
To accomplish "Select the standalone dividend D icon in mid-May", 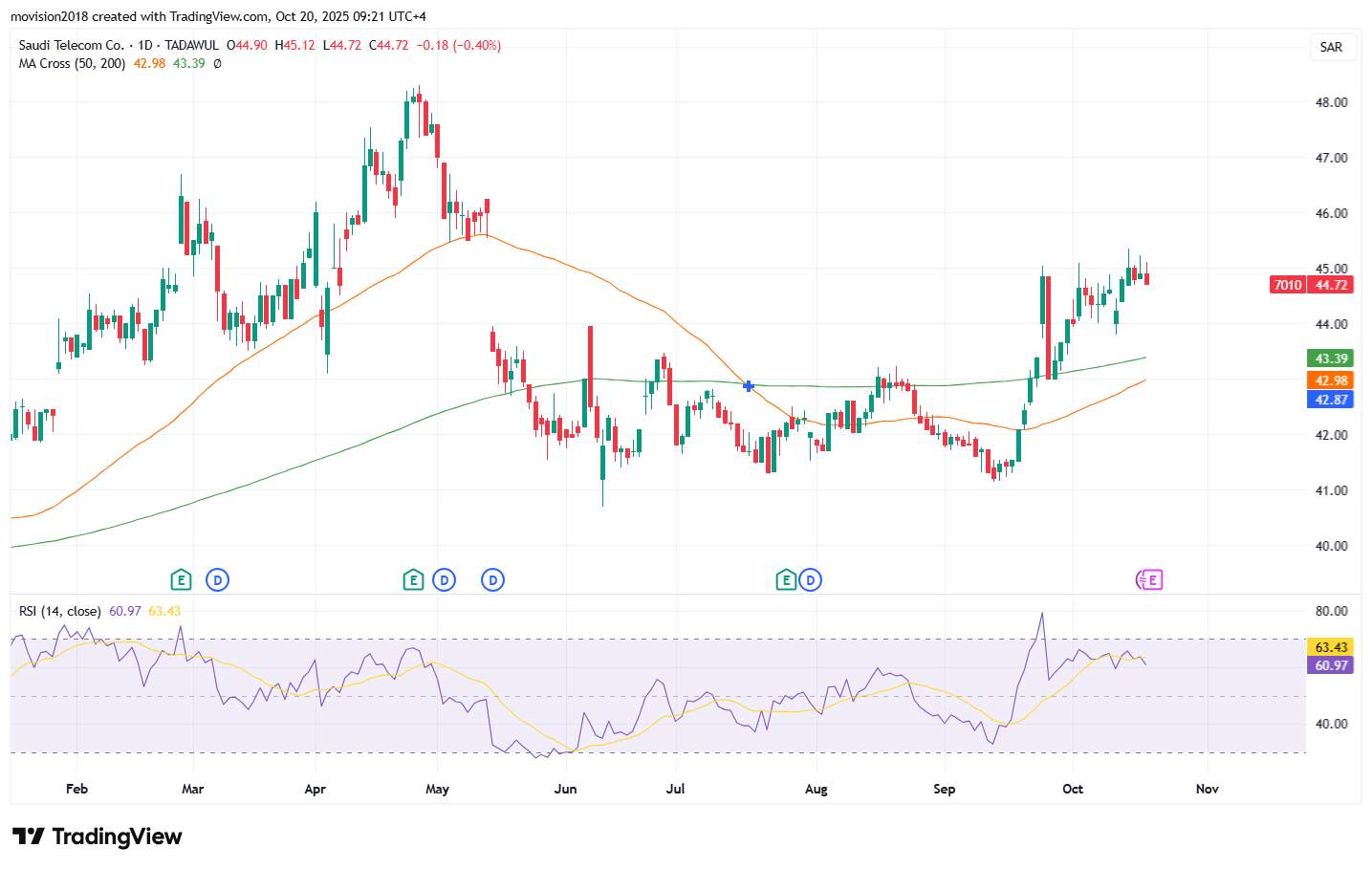I will (x=492, y=580).
